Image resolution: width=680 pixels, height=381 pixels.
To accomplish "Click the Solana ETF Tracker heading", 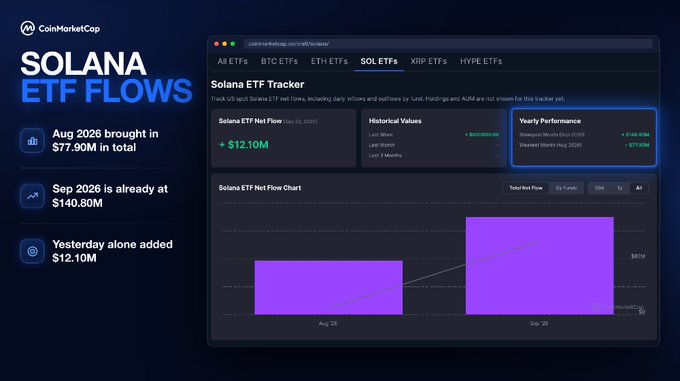I will coord(257,85).
